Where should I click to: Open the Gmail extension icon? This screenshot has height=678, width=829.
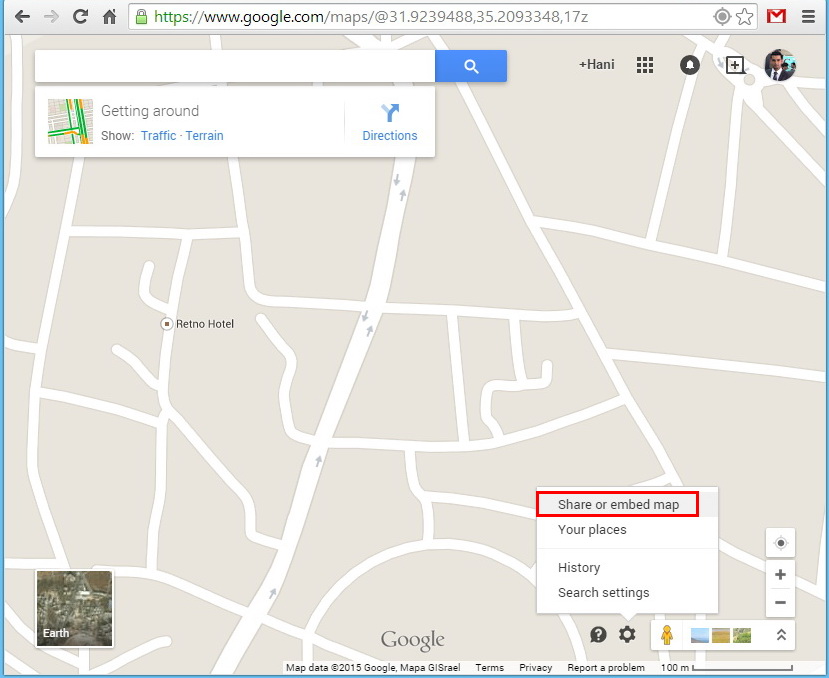[x=776, y=16]
